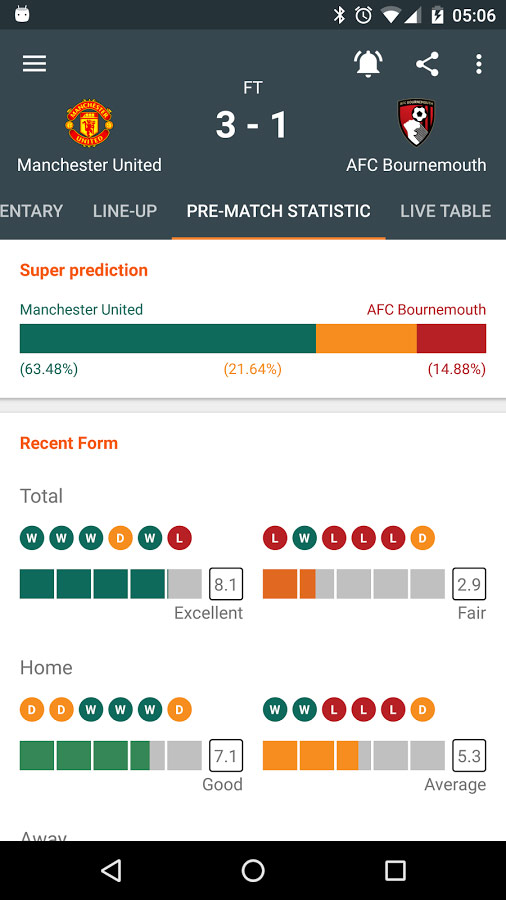Tap the AFC Bournemouth team name
Image resolution: width=506 pixels, height=900 pixels.
pos(417,165)
